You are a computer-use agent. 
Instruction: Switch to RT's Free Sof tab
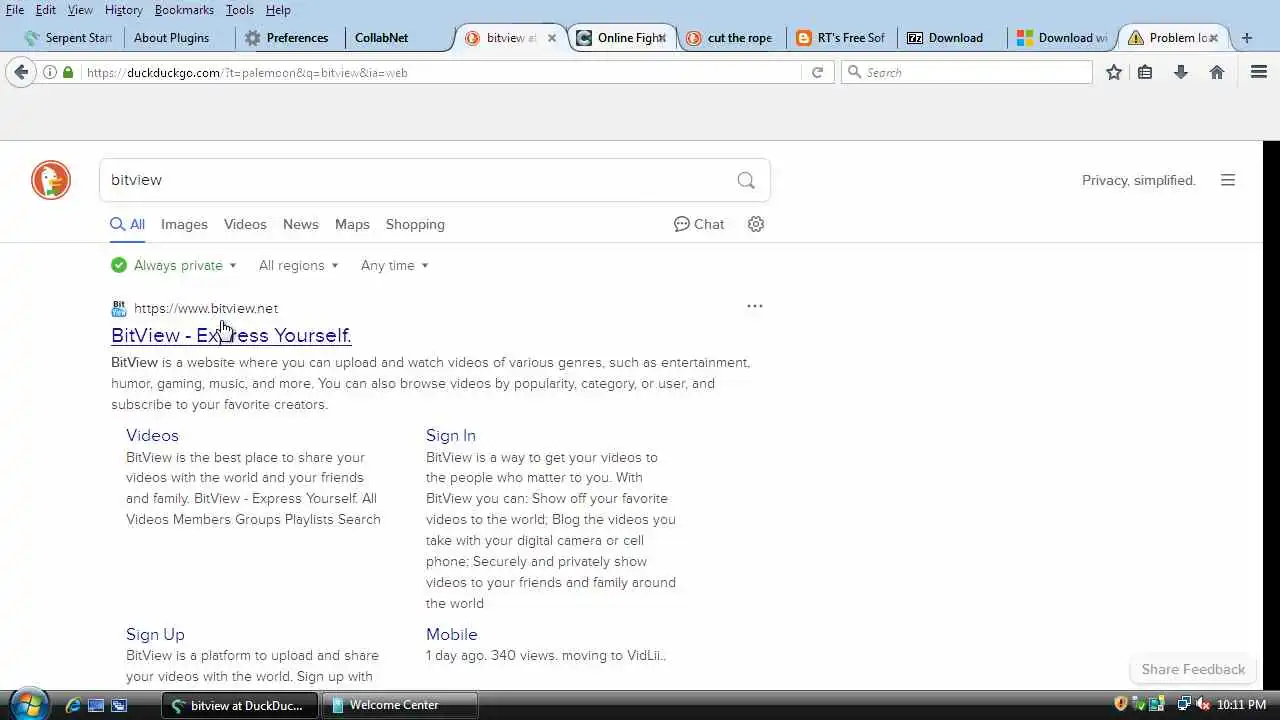click(x=842, y=38)
